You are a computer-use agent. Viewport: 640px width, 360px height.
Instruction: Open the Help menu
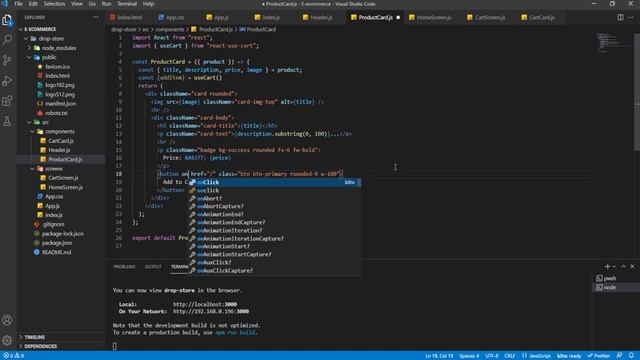click(x=149, y=4)
